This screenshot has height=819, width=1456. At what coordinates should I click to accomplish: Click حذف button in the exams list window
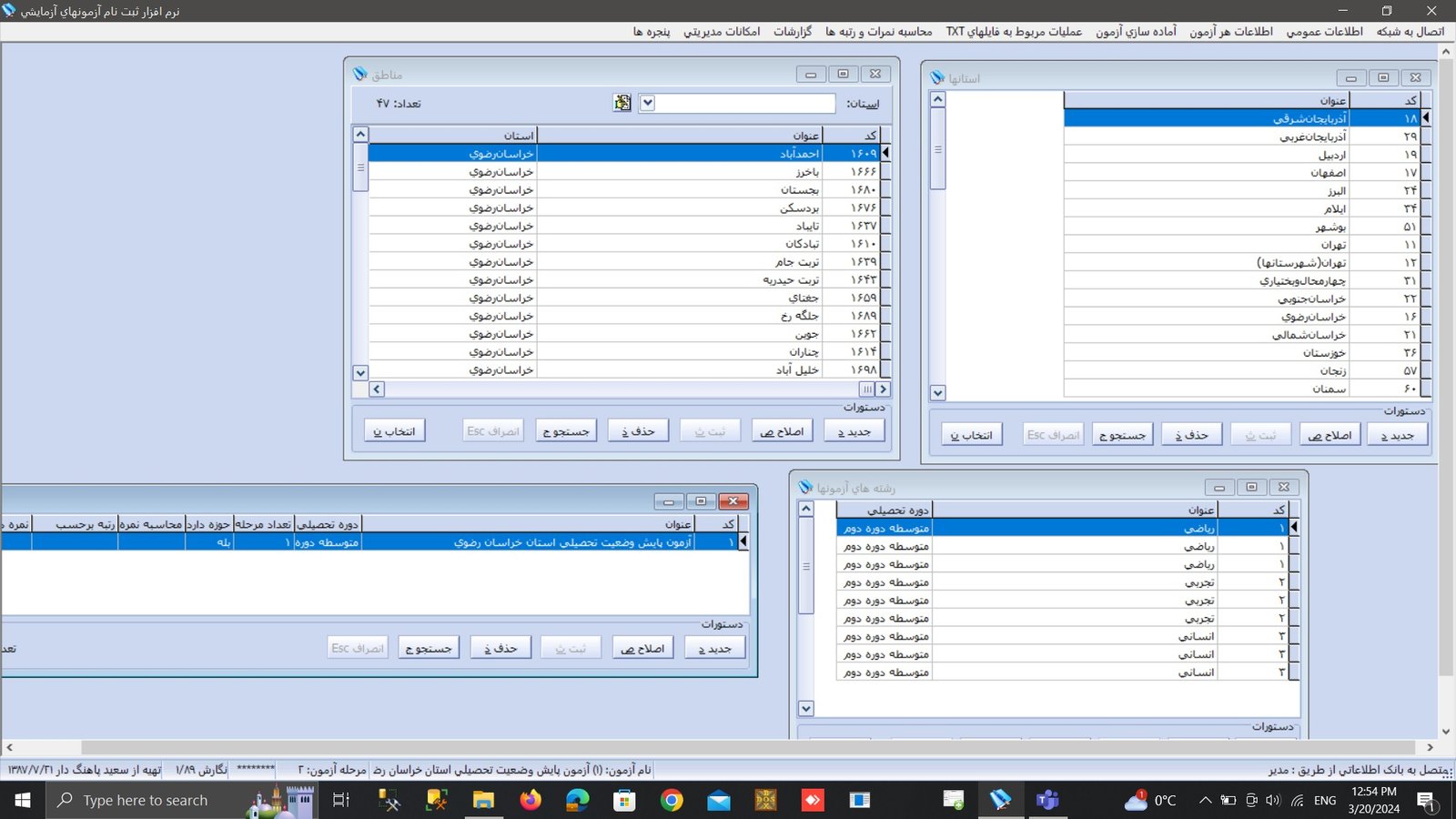point(500,648)
